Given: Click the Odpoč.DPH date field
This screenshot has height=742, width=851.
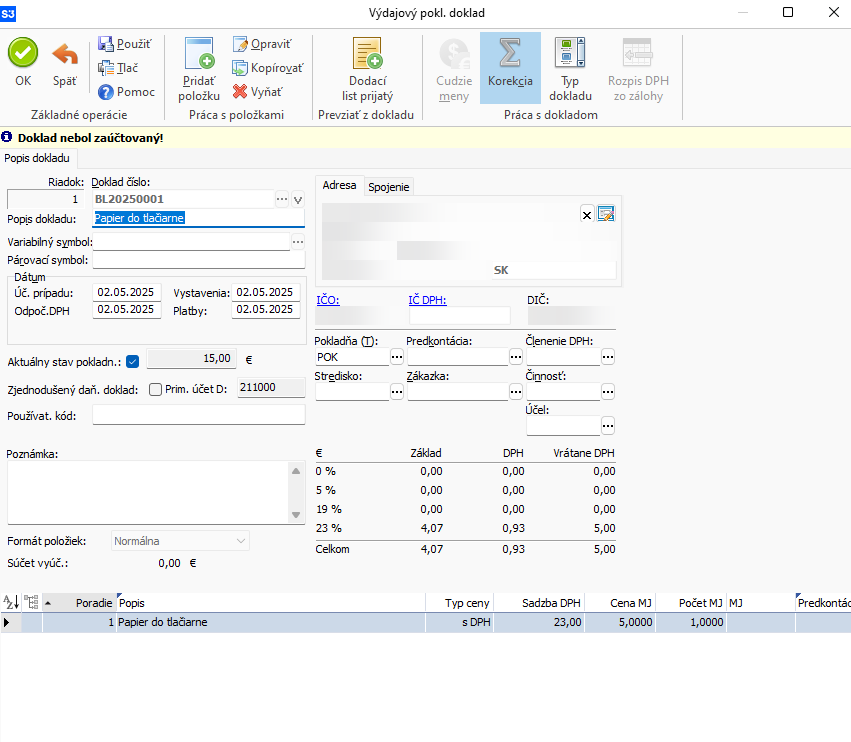Looking at the screenshot, I should [126, 310].
